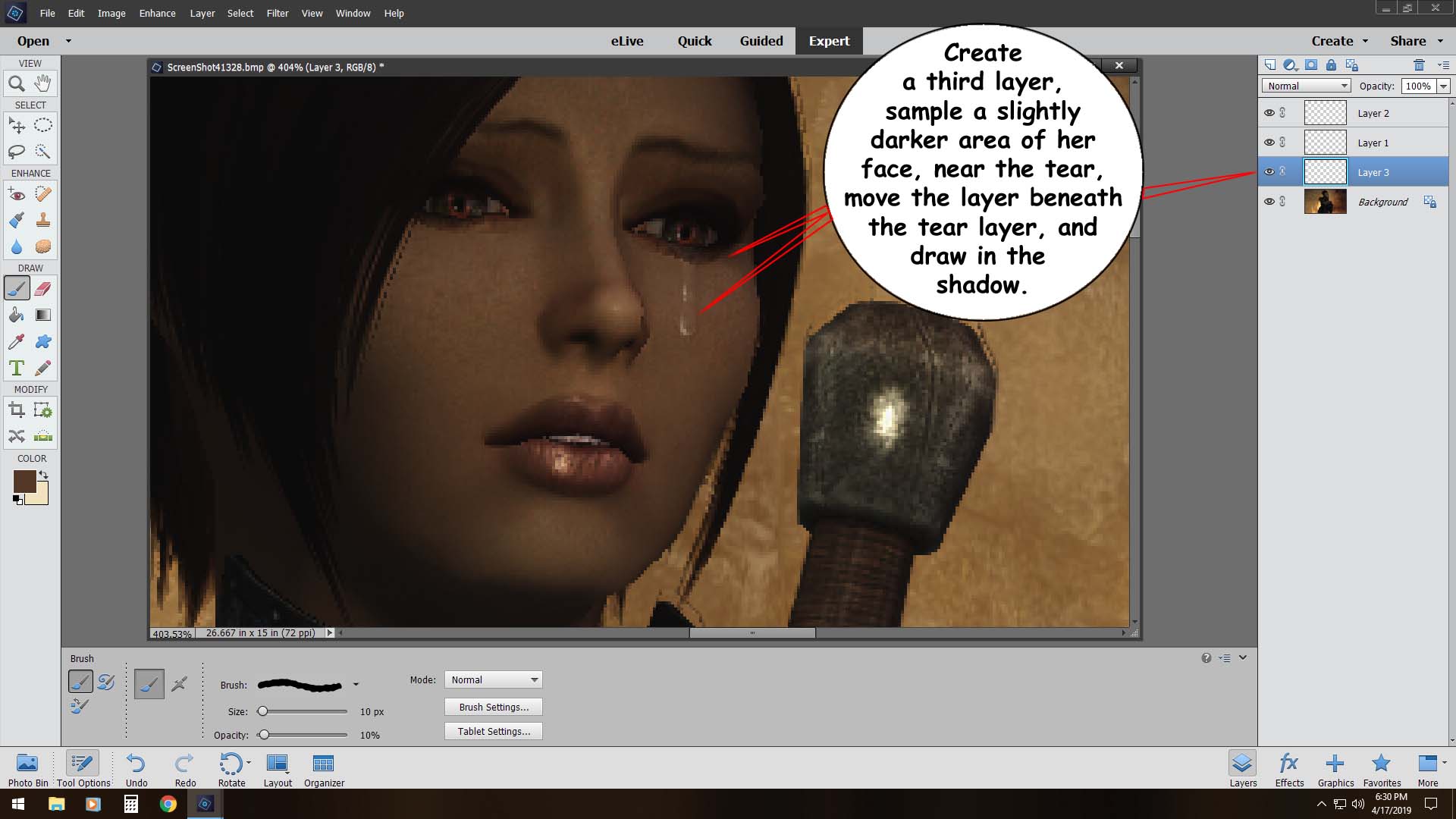Open the layers panel flyout menu
Image resolution: width=1456 pixels, height=819 pixels.
[1443, 65]
